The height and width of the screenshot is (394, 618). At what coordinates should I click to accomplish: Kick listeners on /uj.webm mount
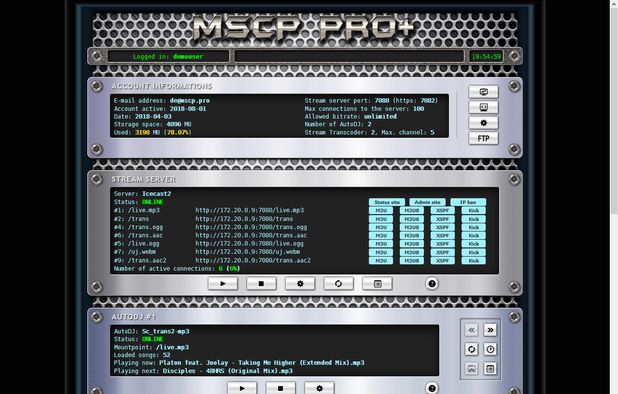pos(474,252)
